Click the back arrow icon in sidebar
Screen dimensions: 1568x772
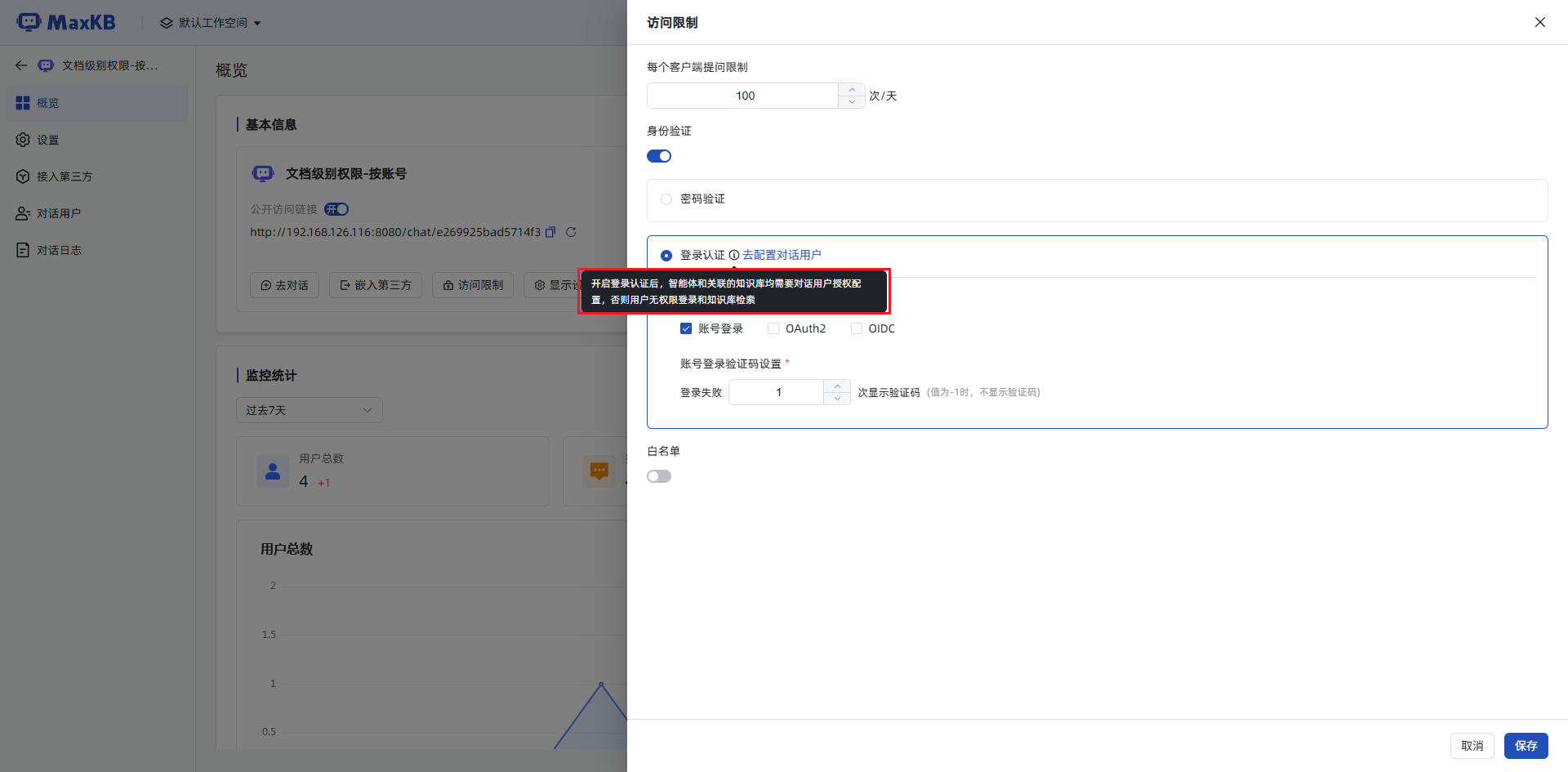click(21, 65)
